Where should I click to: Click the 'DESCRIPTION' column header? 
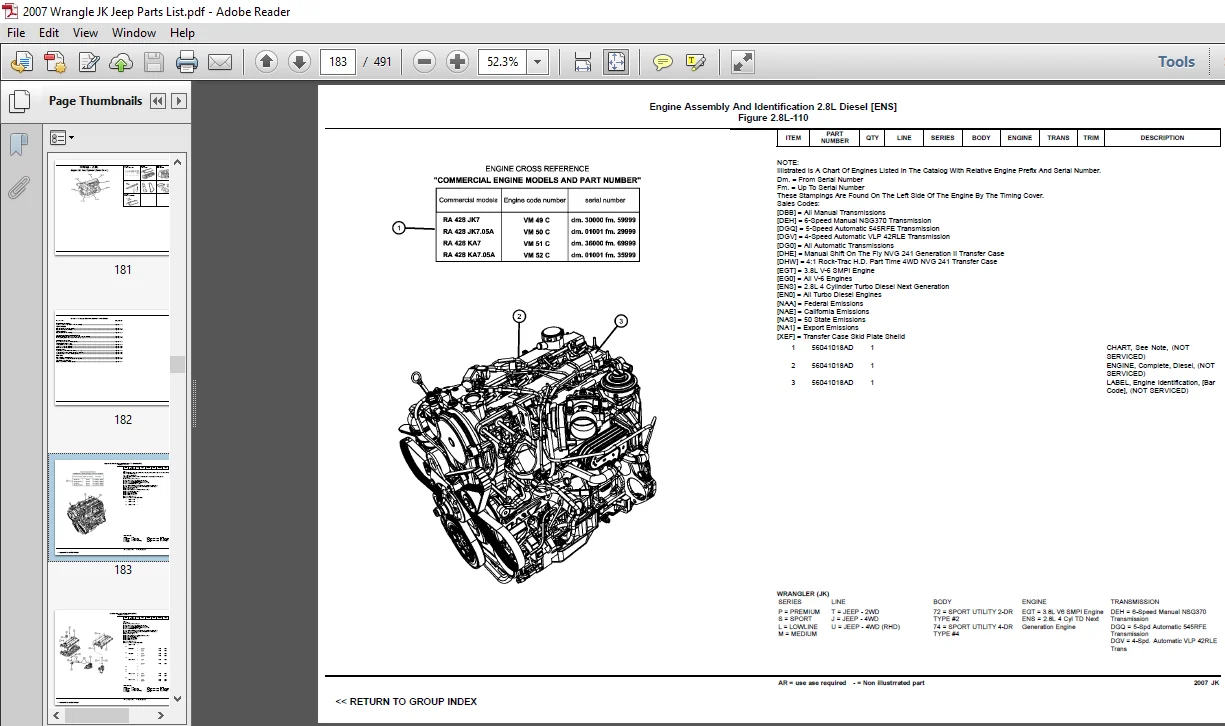pos(1162,138)
